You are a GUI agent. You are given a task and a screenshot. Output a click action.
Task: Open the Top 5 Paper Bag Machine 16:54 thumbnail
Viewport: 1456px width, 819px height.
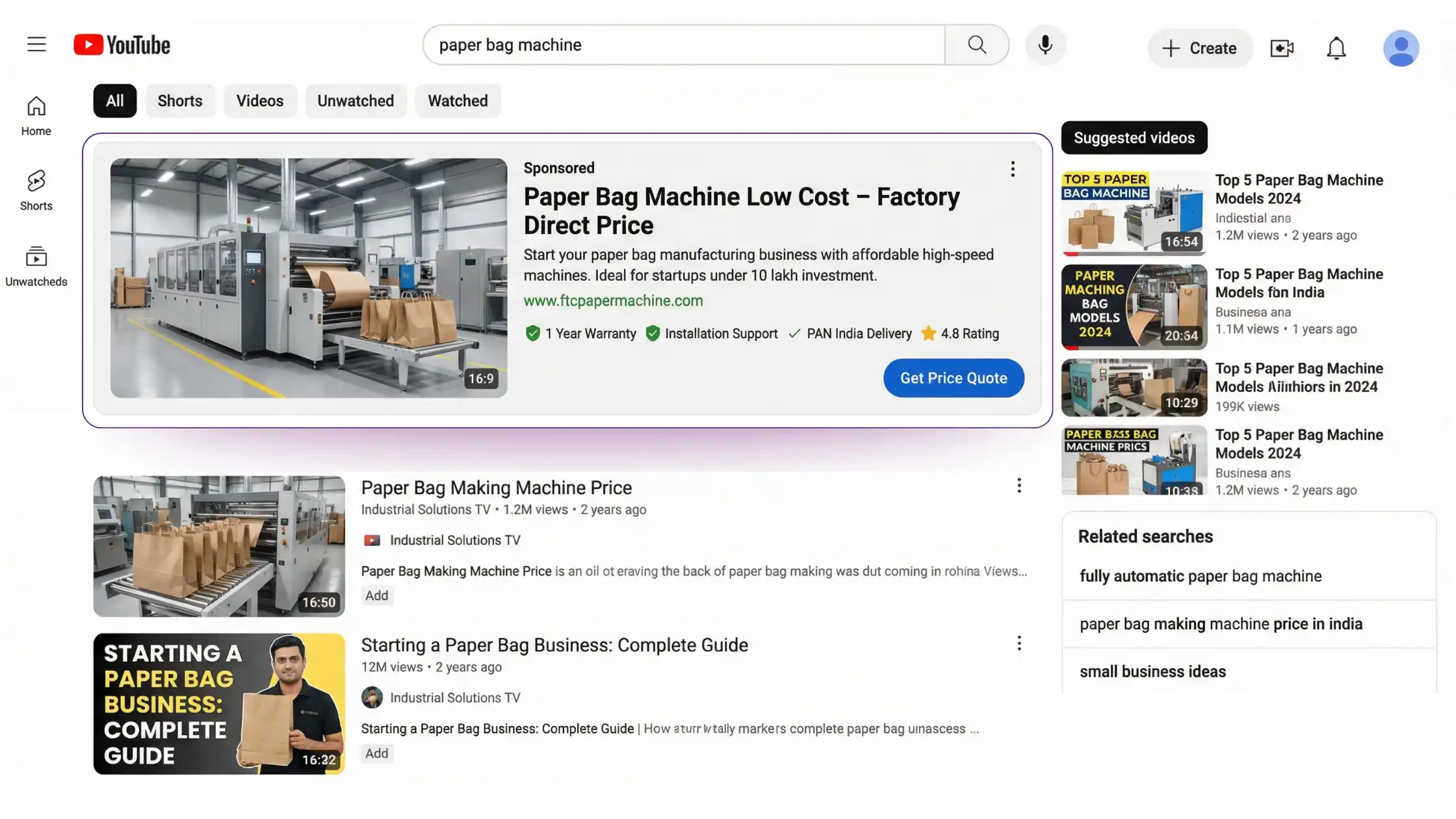pos(1134,213)
